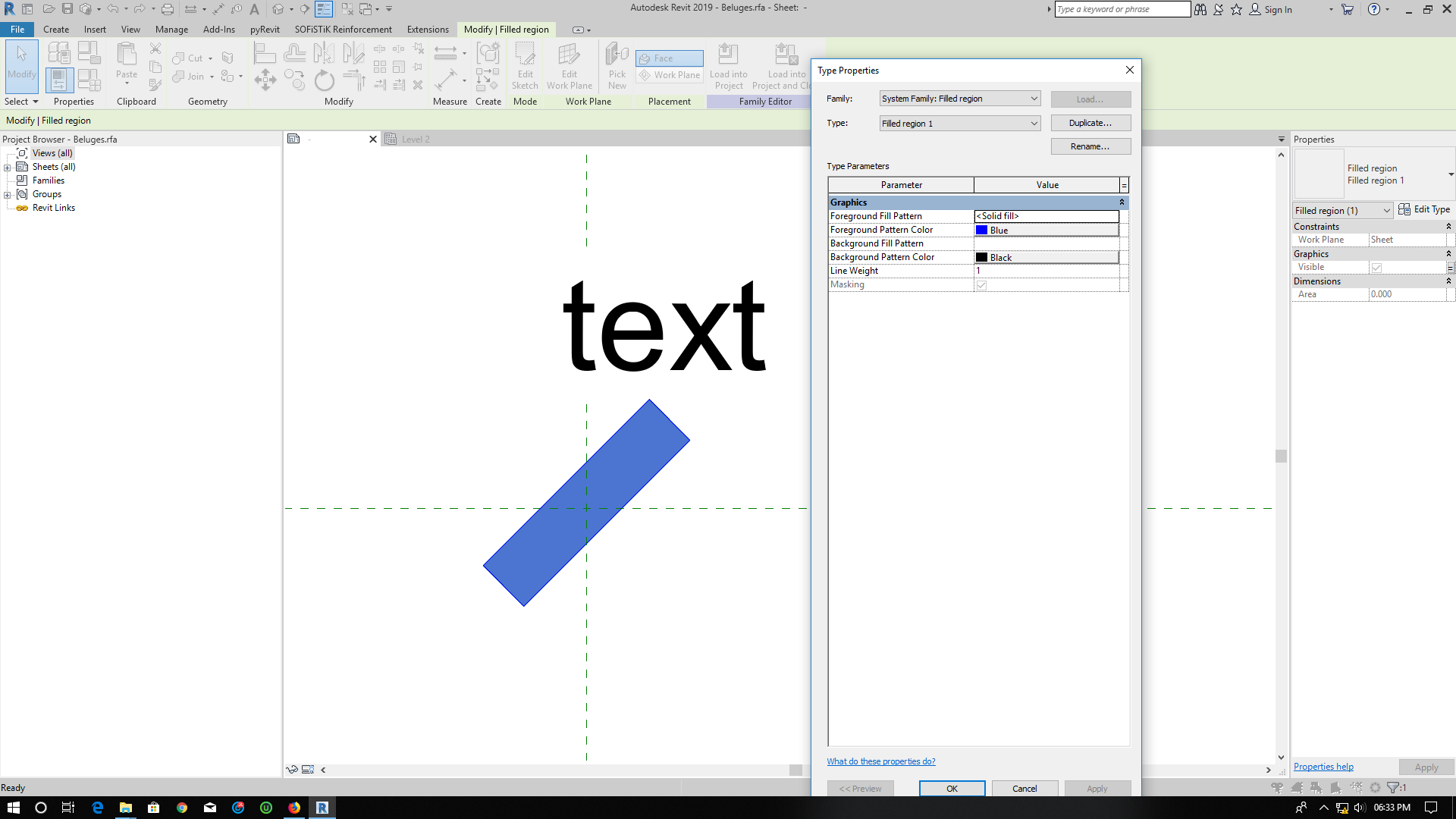Open the Revit application menu icon
Screen dimensions: 1456x819
click(10, 9)
